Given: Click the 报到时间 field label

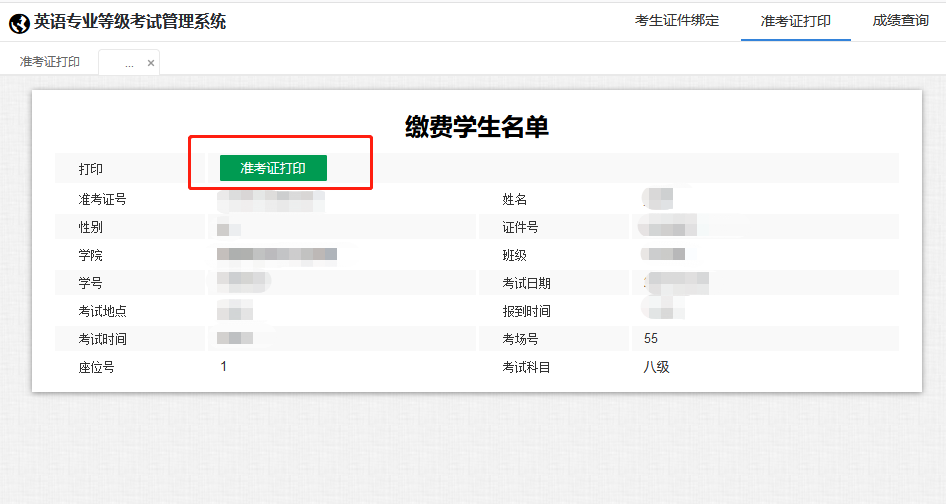Looking at the screenshot, I should pos(526,311).
